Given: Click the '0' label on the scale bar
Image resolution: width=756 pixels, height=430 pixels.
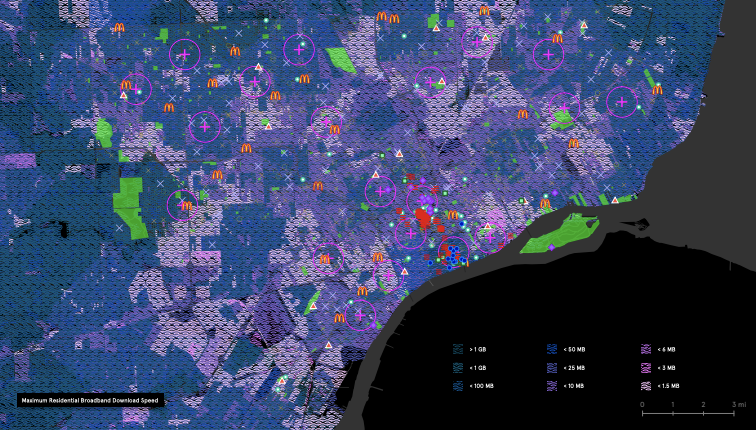Looking at the screenshot, I should [x=642, y=404].
